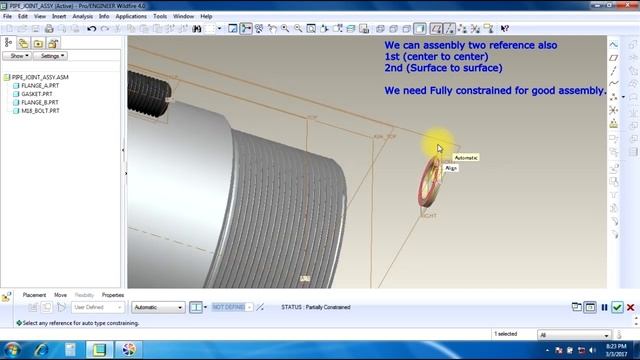Screen dimensions: 640x360
Task: Show component in assembly window icon
Action: click(590, 307)
